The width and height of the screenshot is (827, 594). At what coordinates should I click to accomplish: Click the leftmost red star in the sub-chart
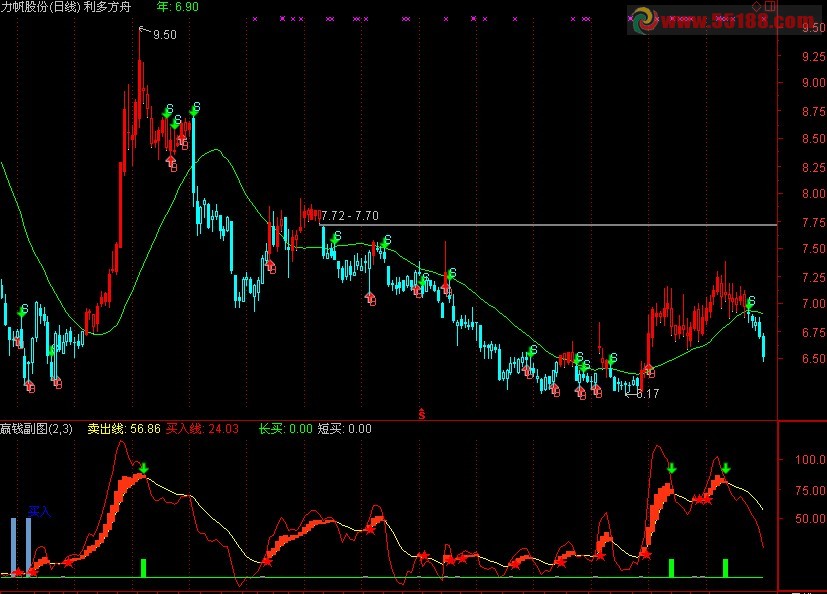click(x=18, y=572)
